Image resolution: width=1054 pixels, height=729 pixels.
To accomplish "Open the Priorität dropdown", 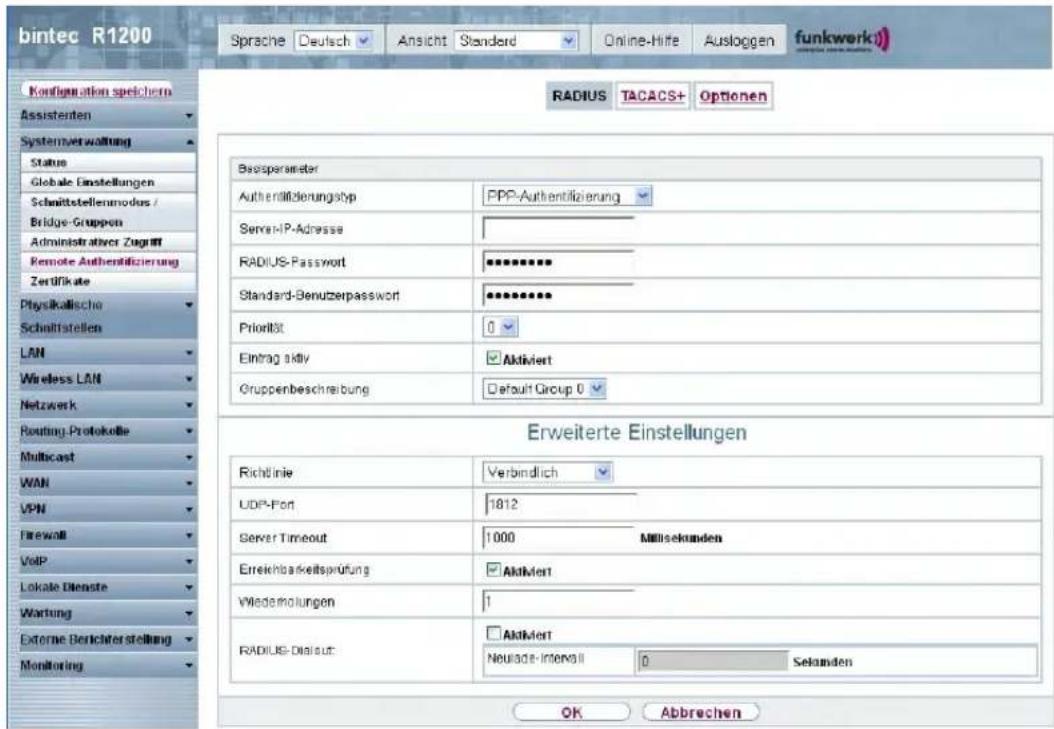I will click(x=501, y=327).
